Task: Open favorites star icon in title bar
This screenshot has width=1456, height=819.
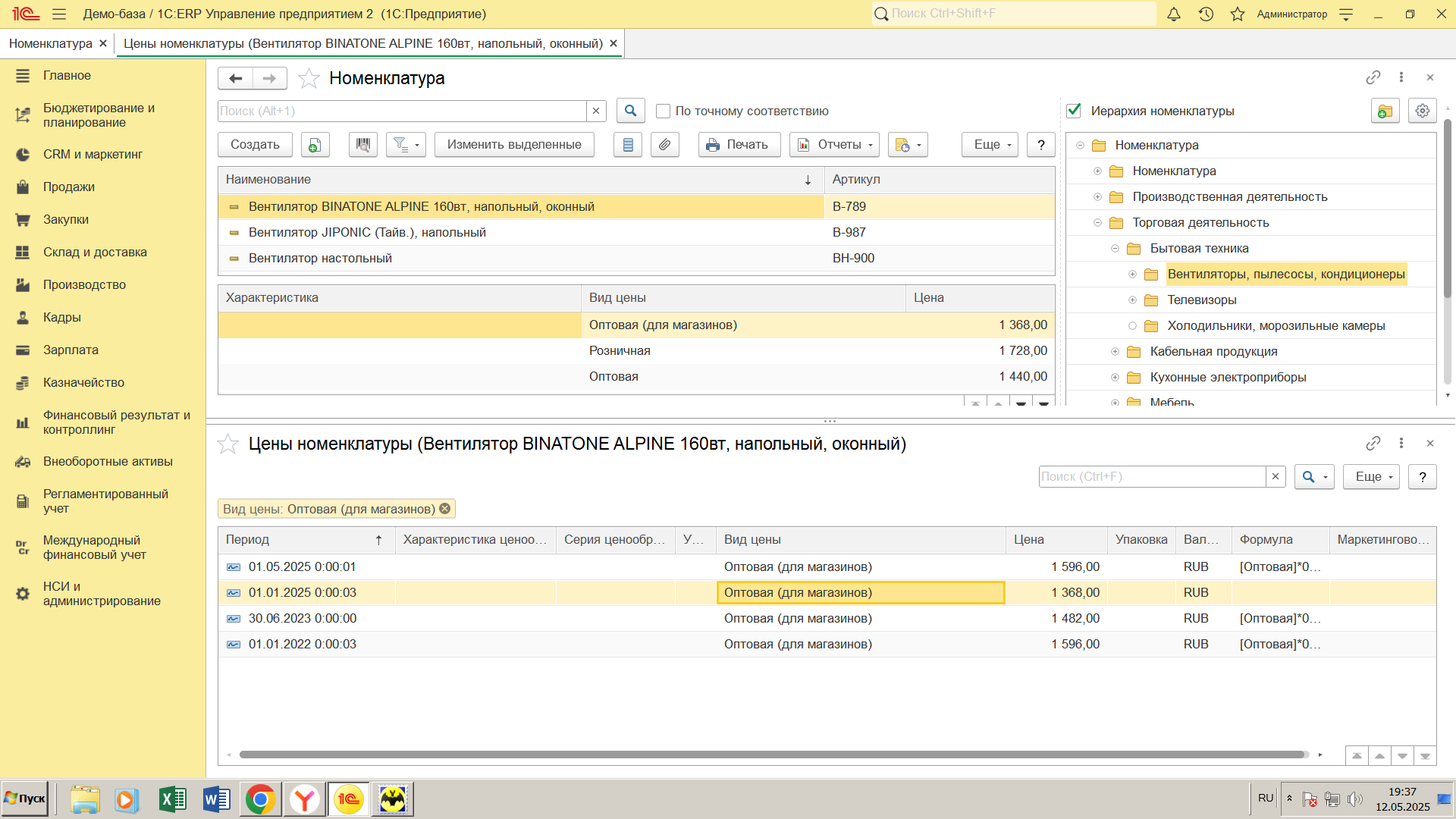Action: (1238, 14)
